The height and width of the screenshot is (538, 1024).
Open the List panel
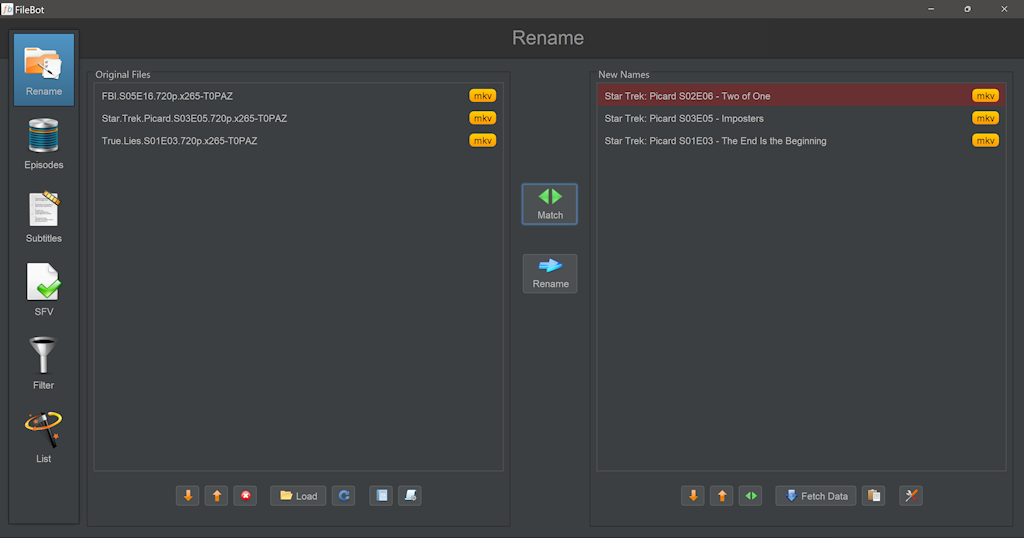tap(44, 437)
